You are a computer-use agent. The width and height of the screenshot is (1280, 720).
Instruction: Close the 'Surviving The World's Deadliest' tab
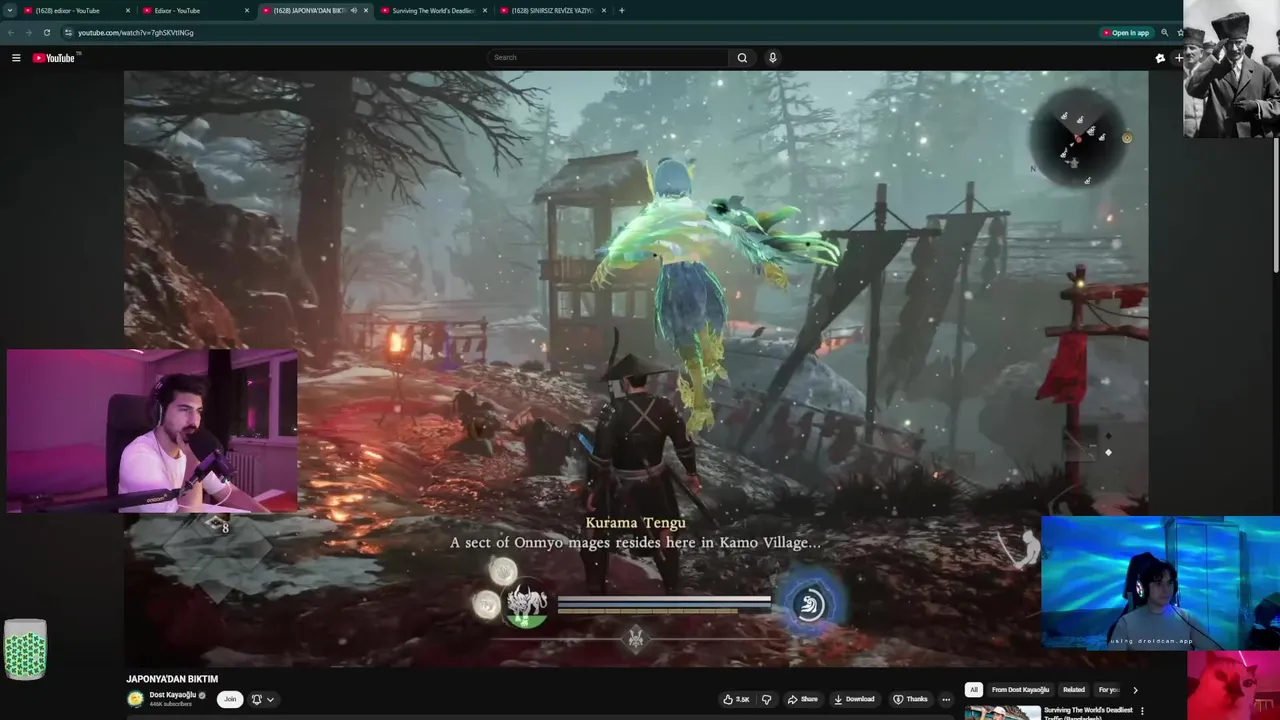[x=485, y=11]
